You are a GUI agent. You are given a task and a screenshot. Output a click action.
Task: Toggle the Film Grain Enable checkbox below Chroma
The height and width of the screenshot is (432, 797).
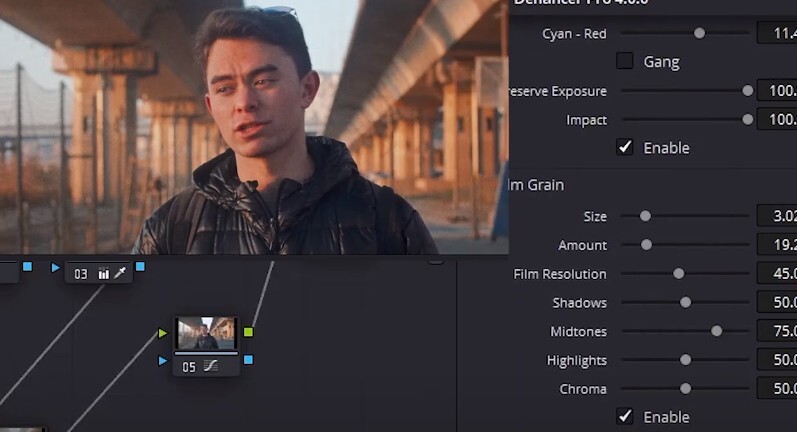click(x=625, y=416)
